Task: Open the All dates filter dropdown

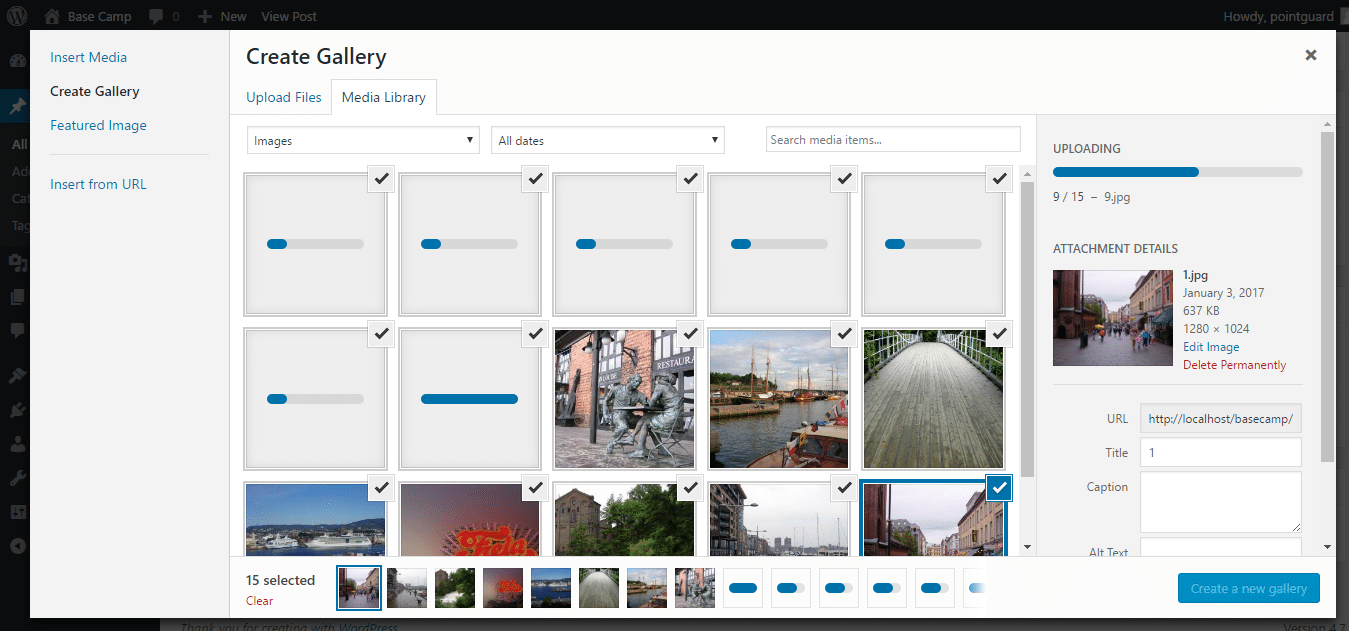Action: 607,140
